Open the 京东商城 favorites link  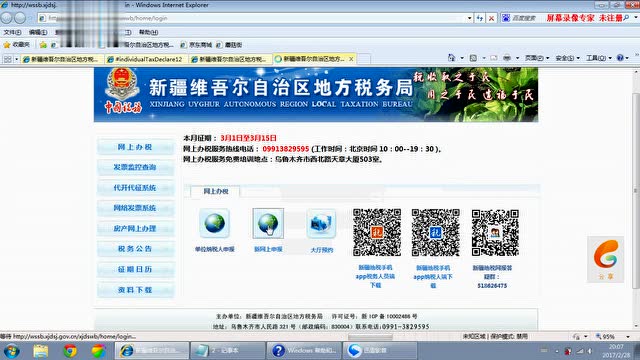[x=196, y=44]
